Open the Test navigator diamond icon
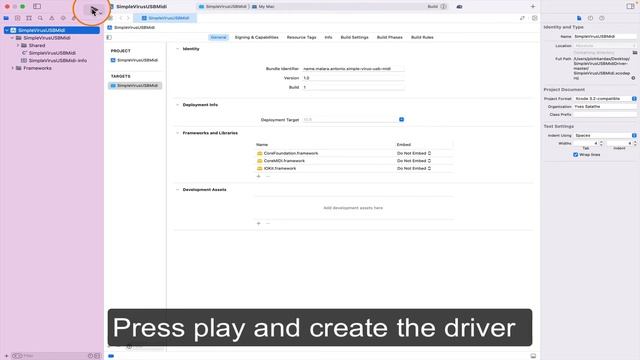640x360 pixels. [63, 18]
